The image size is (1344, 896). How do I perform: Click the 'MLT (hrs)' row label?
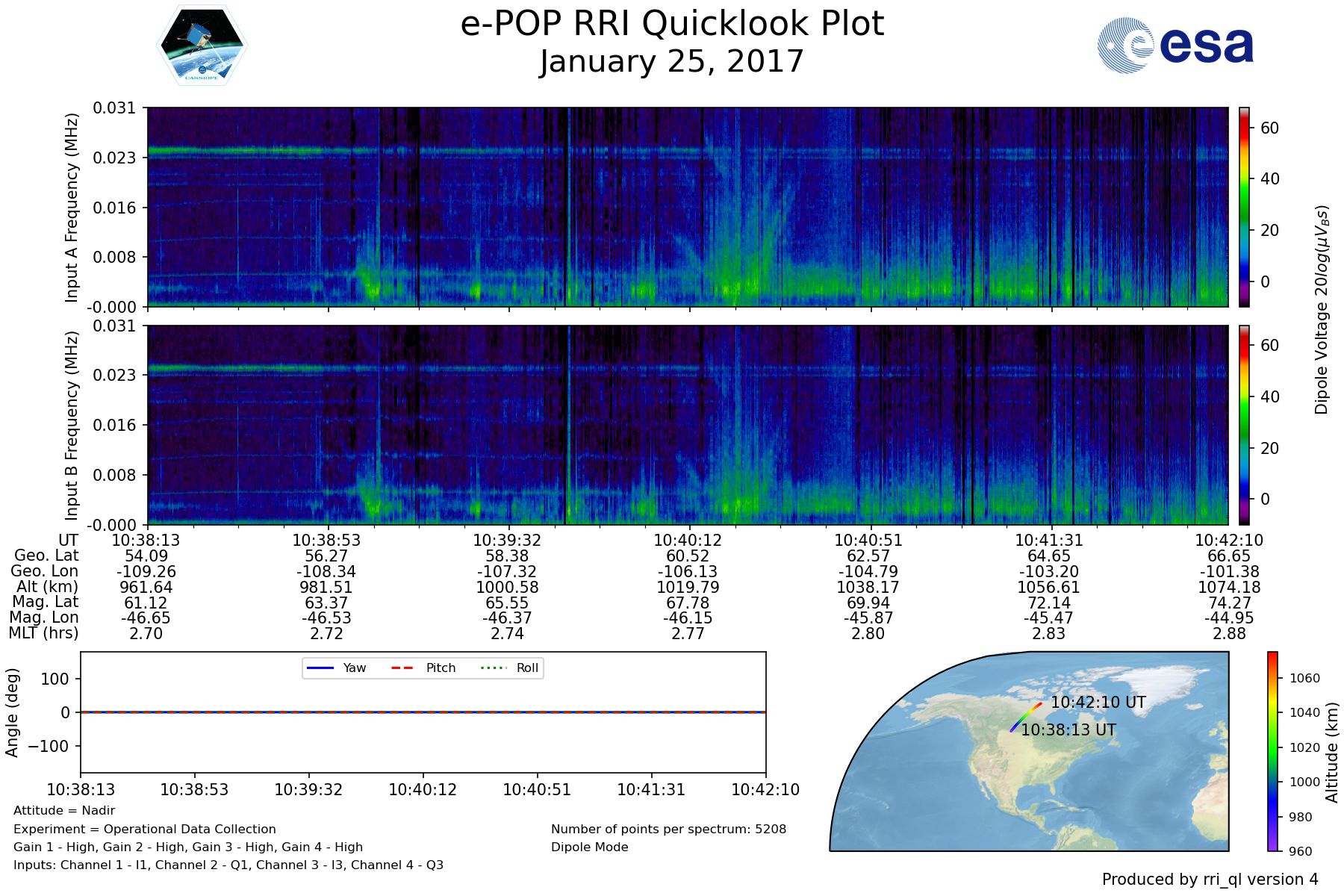pyautogui.click(x=43, y=633)
